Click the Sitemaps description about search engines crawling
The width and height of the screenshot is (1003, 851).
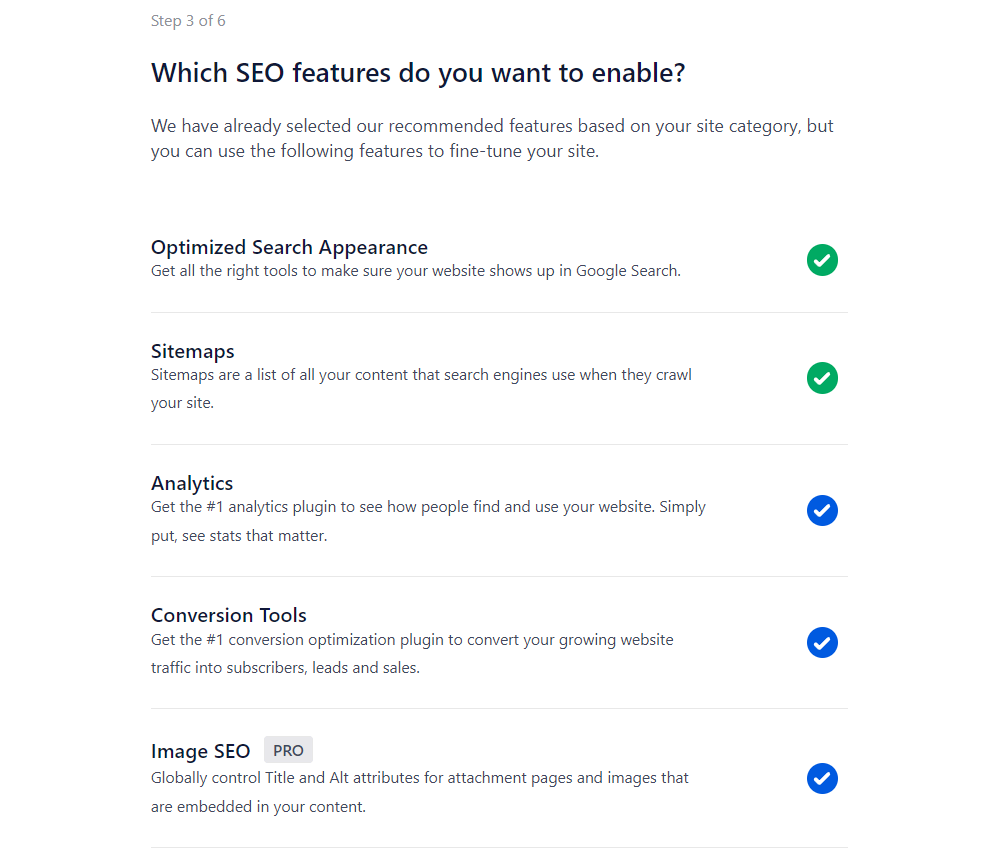click(421, 389)
